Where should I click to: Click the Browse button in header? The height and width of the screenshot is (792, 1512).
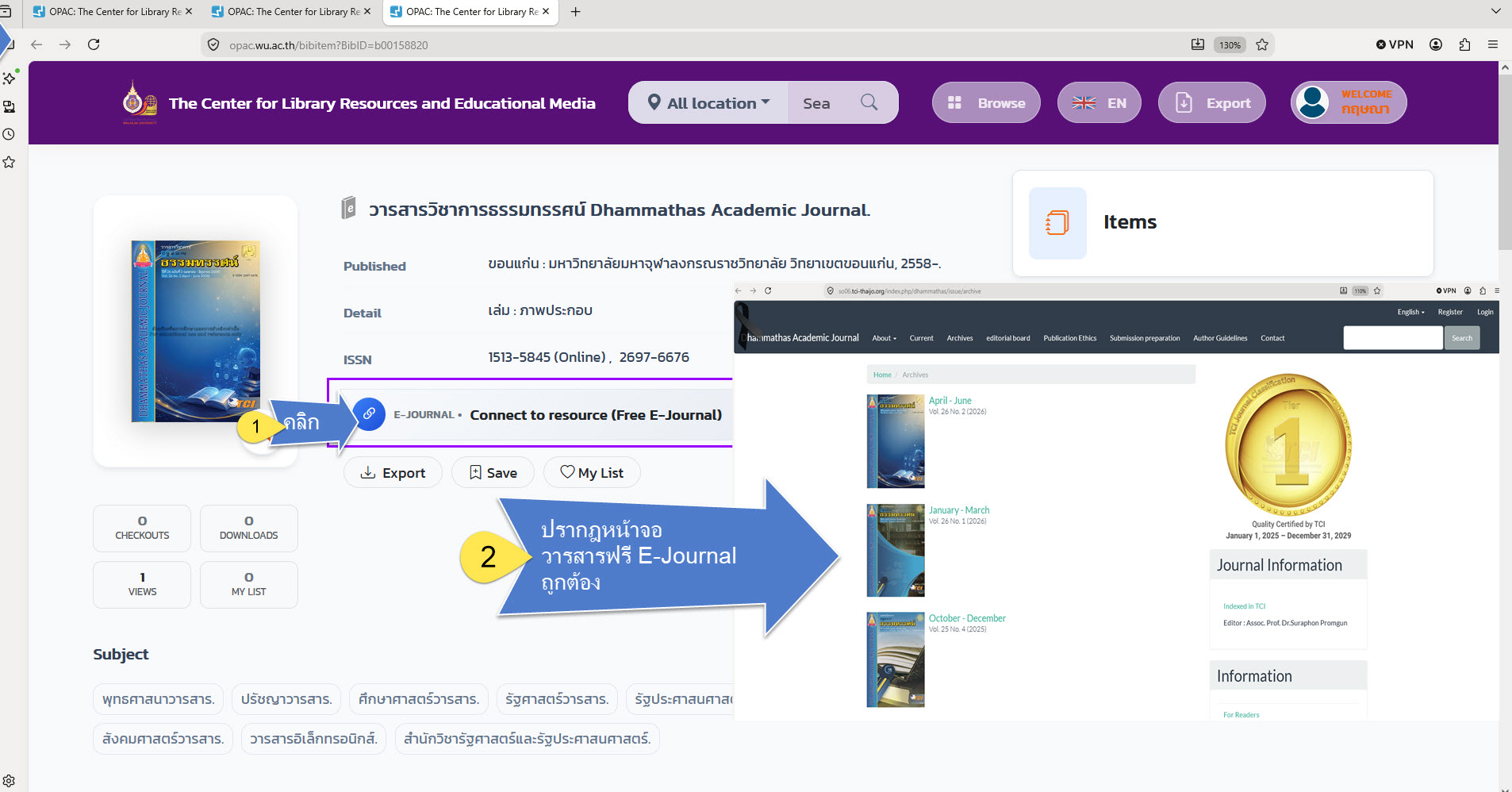coord(986,102)
